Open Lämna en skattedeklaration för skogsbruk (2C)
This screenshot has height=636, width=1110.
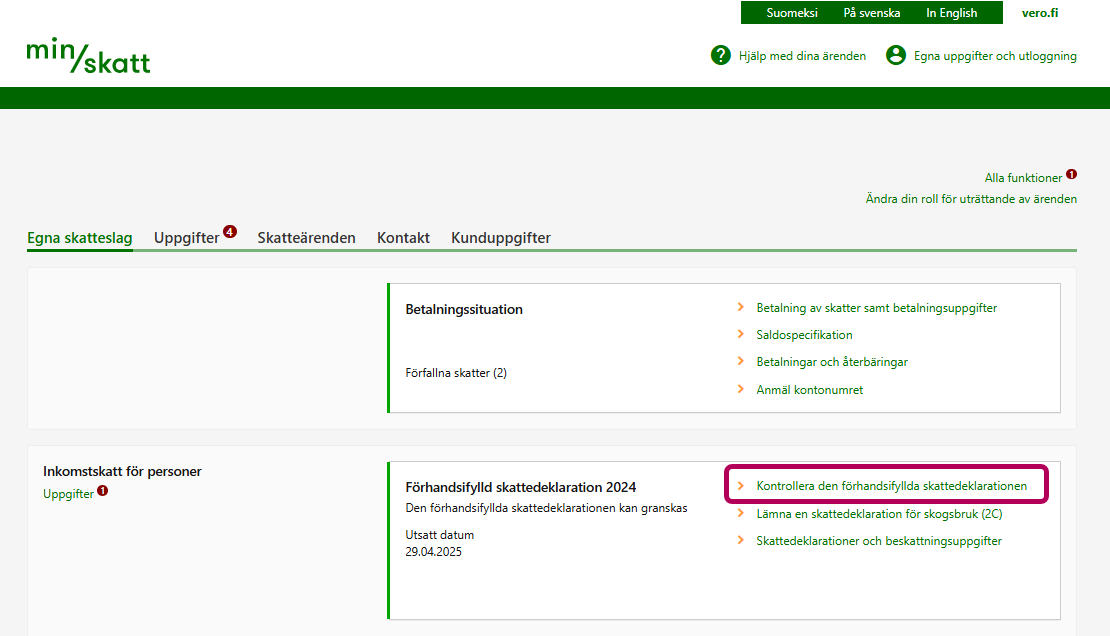(879, 514)
